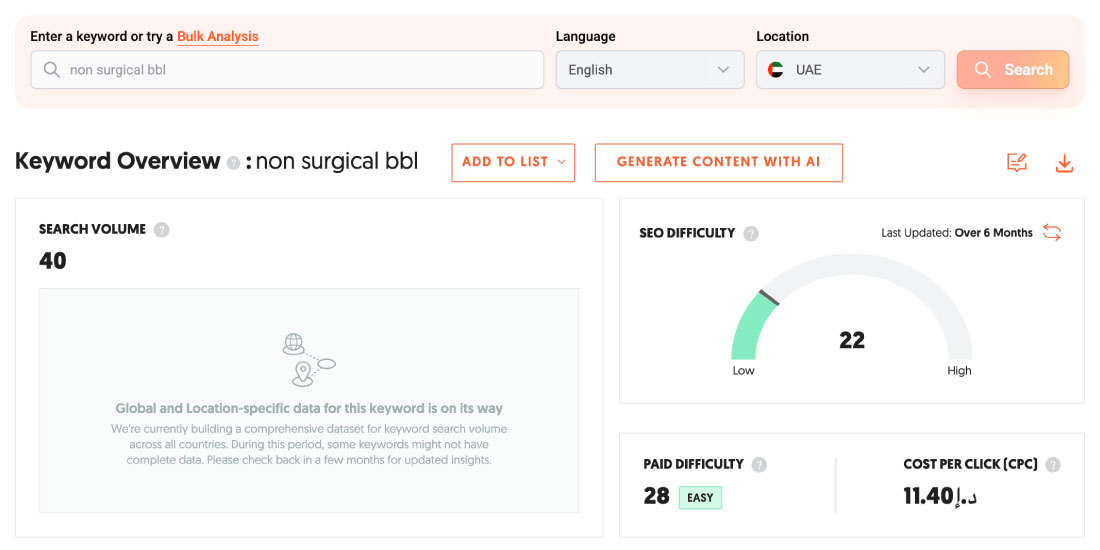
Task: Click the keyword input field
Action: (300, 70)
